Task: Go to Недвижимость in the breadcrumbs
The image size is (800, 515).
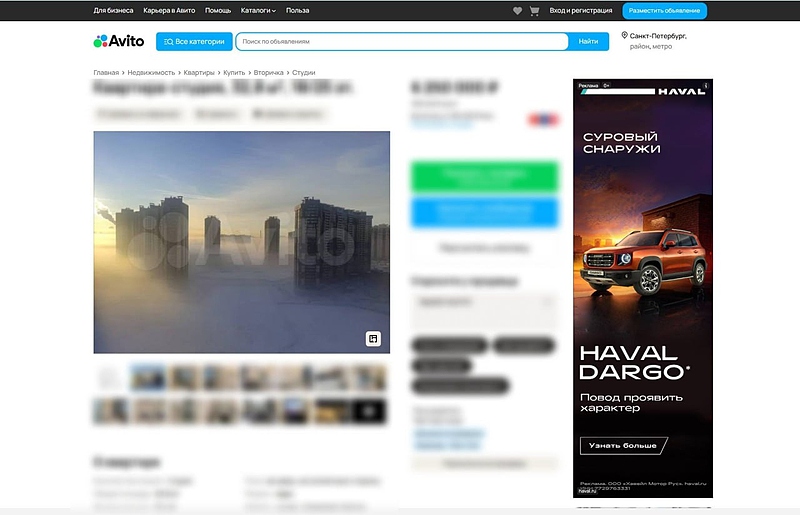Action: coord(151,73)
